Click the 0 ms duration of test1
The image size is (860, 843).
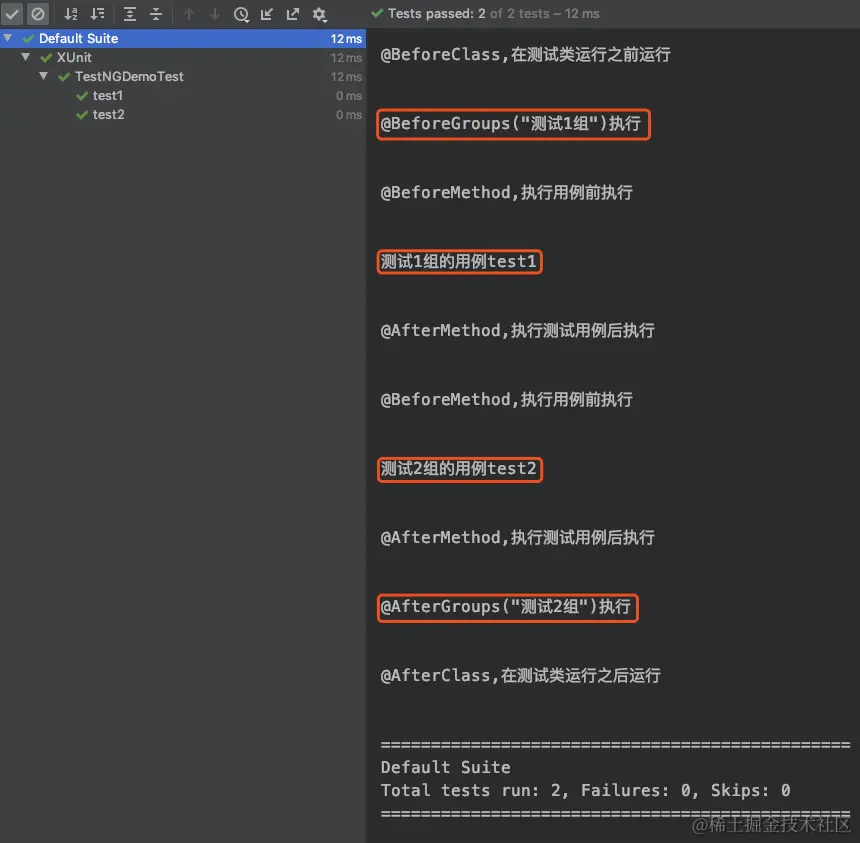tap(349, 96)
